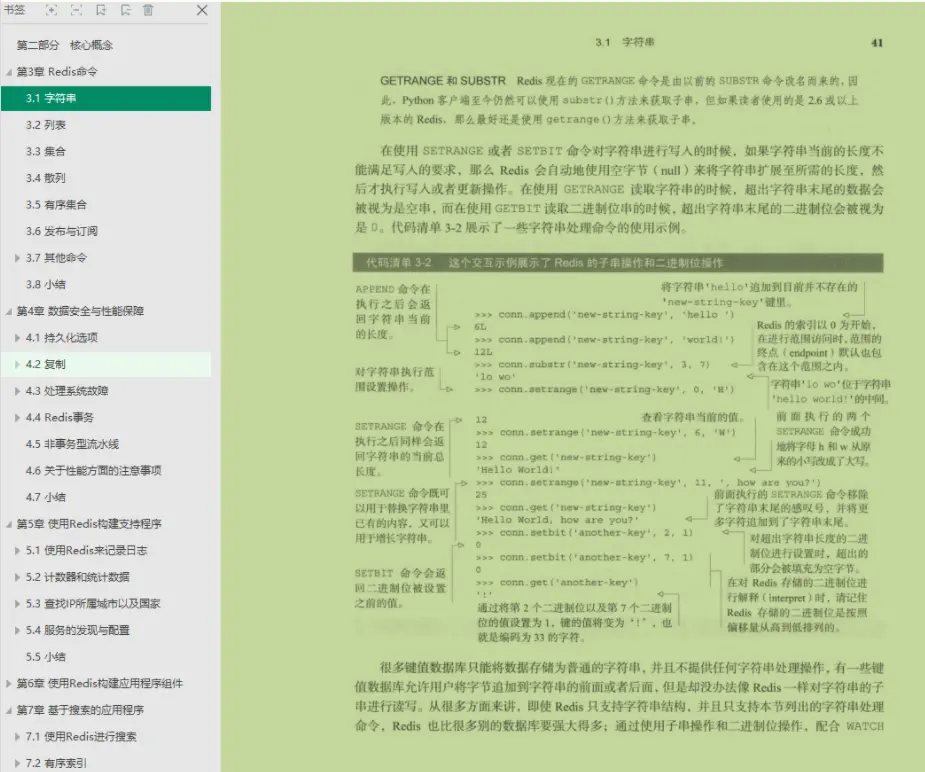Open bookmark 4.6 关于性能方面的注意事项
The image size is (925, 772).
pos(94,471)
